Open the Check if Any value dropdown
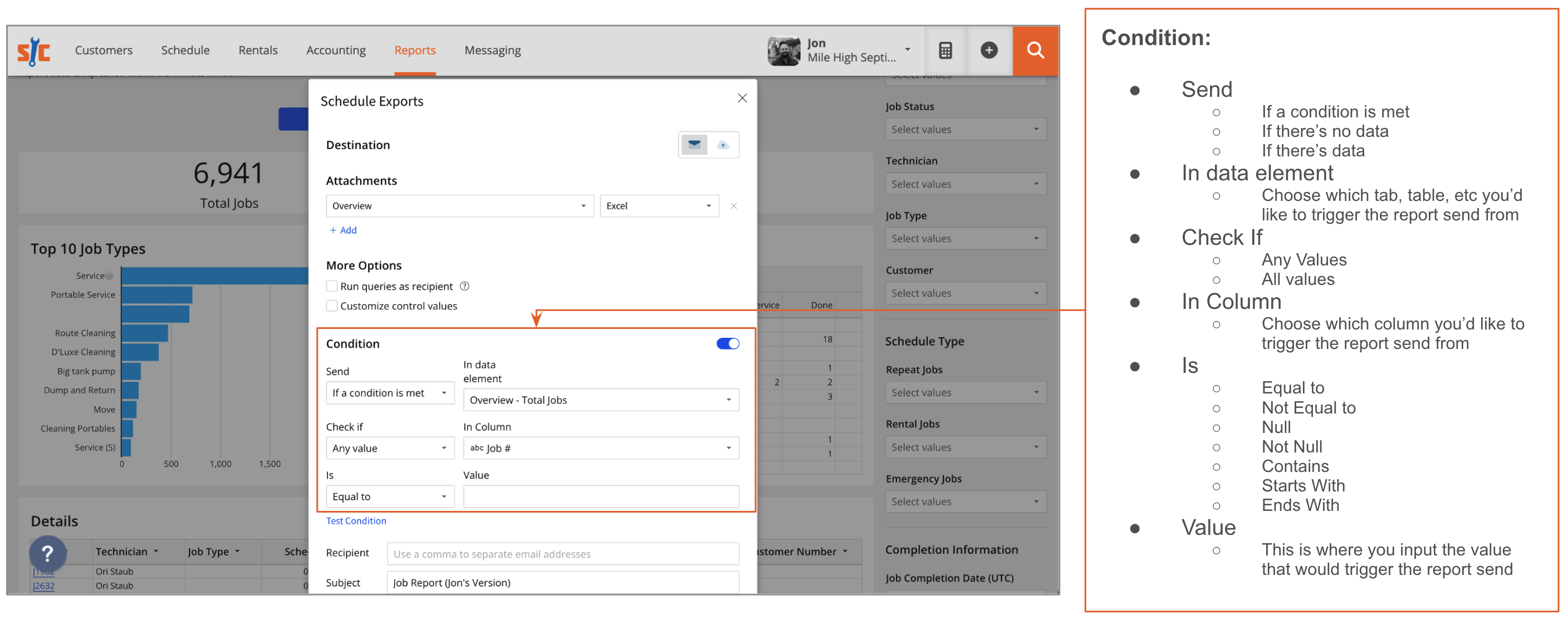1568x620 pixels. click(390, 449)
